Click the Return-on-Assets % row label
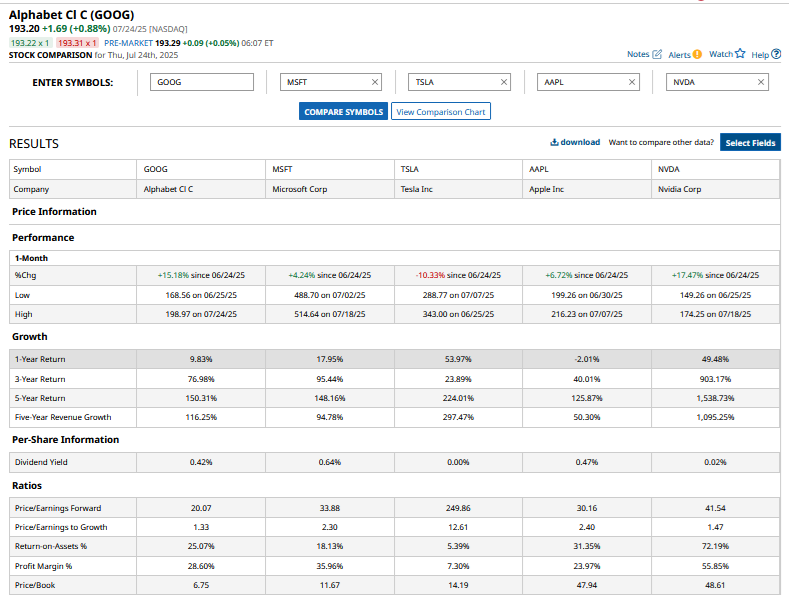Image resolution: width=789 pixels, height=600 pixels. pos(51,546)
